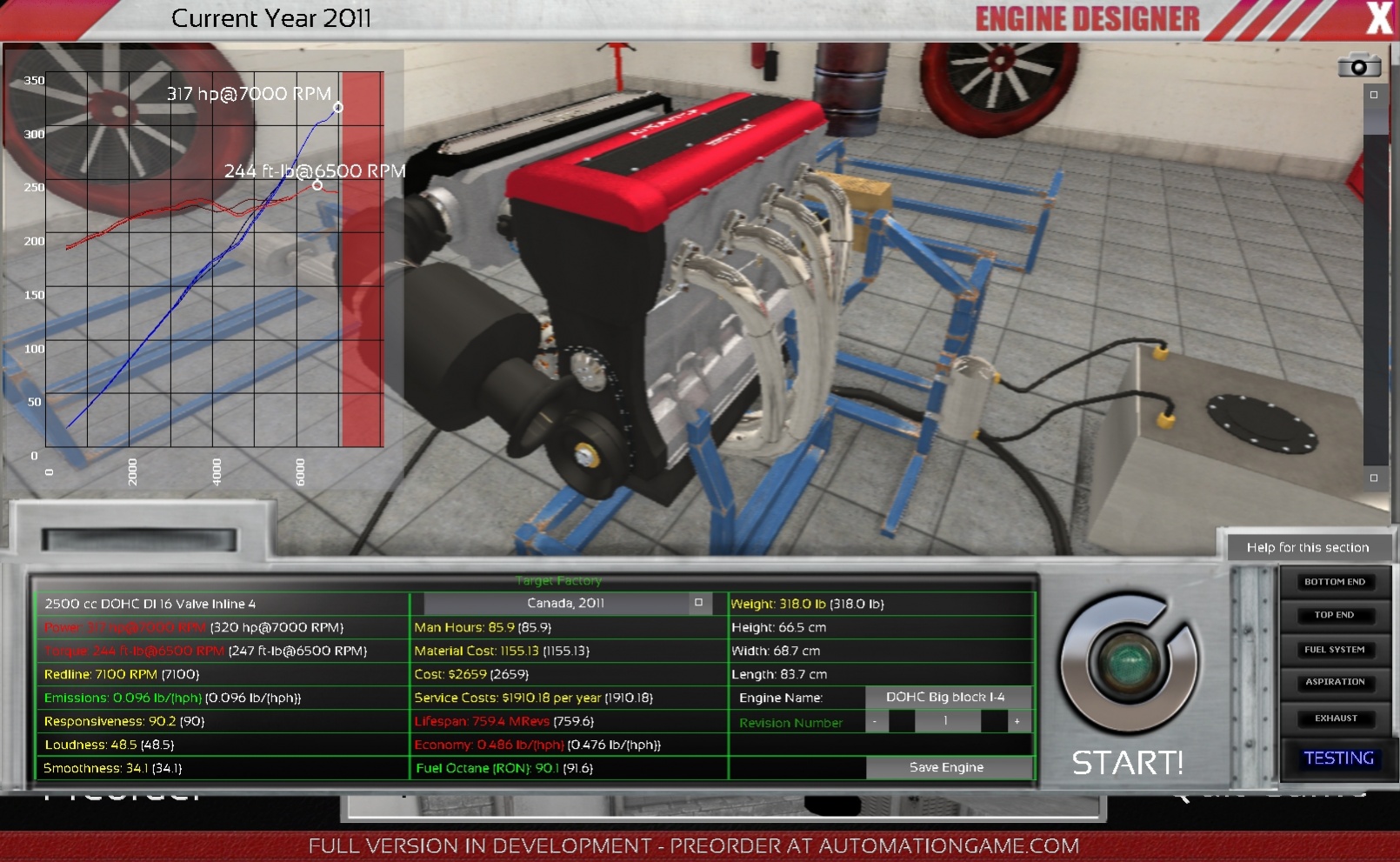Click the small expander beside Canada, 2011
This screenshot has height=862, width=1400.
(x=698, y=601)
